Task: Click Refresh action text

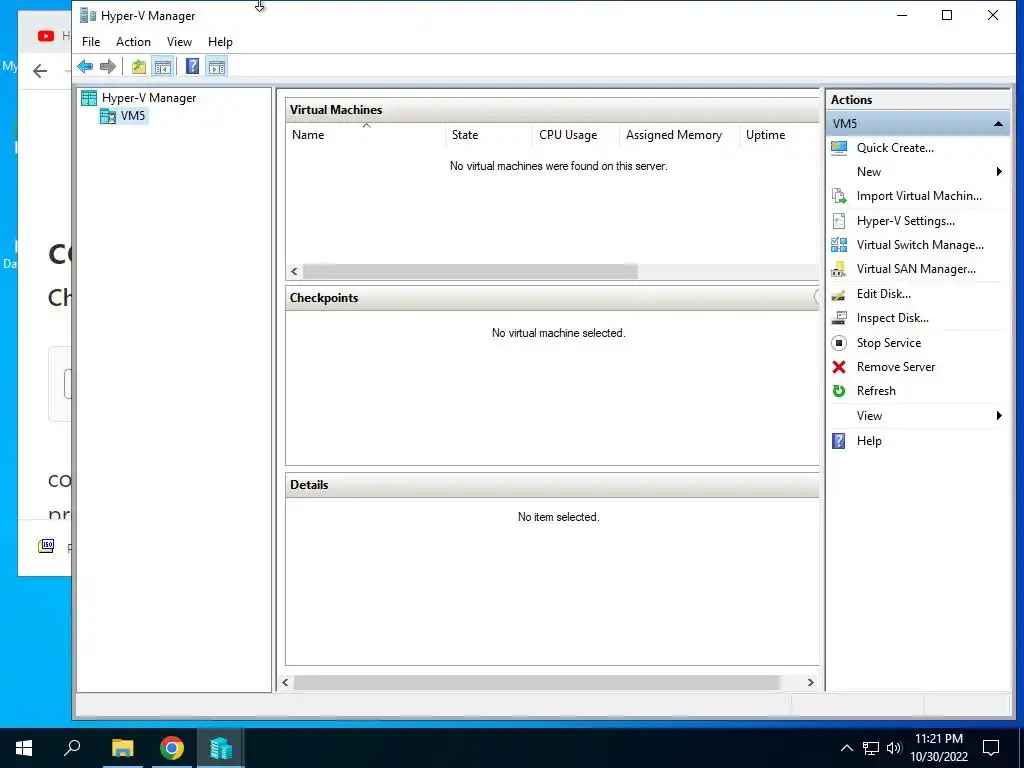Action: coord(876,391)
